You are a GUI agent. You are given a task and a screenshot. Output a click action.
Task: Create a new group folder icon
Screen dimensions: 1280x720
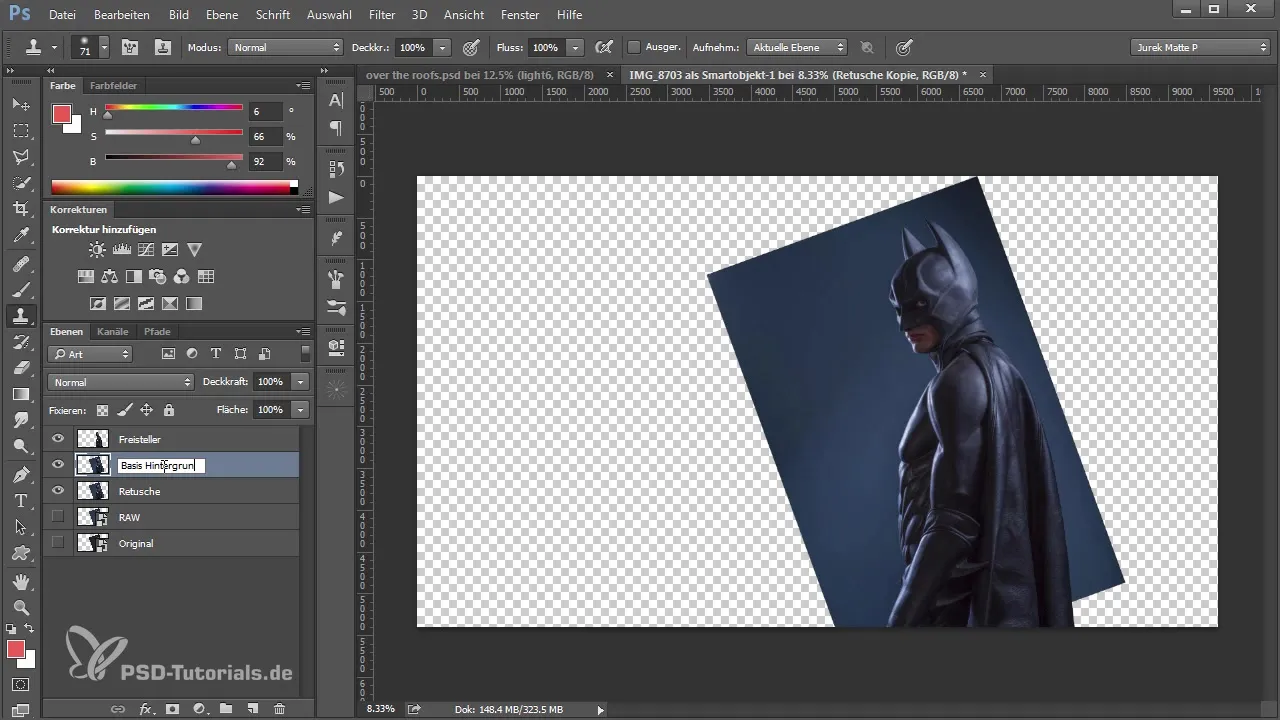(226, 709)
